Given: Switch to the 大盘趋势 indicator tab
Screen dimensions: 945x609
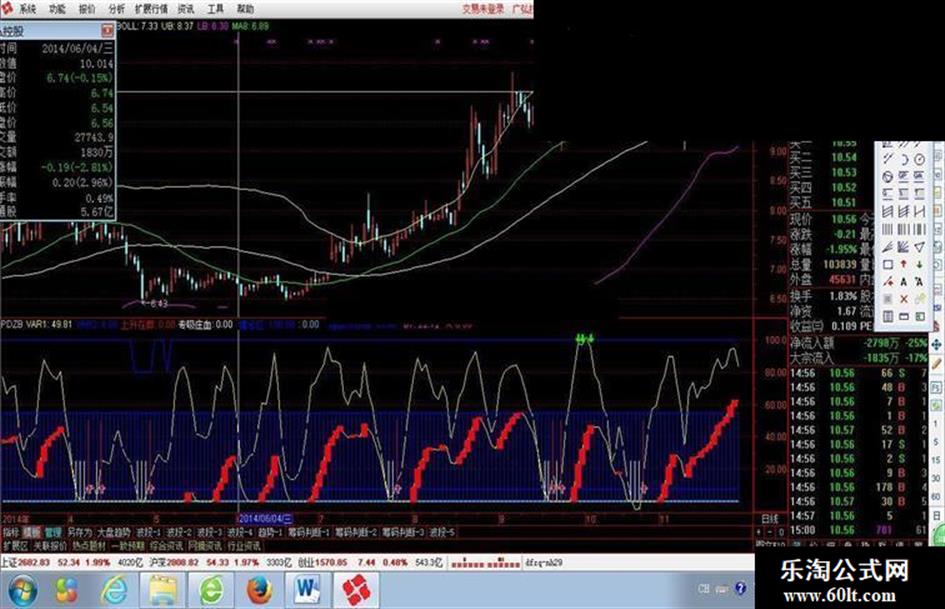Looking at the screenshot, I should point(114,532).
